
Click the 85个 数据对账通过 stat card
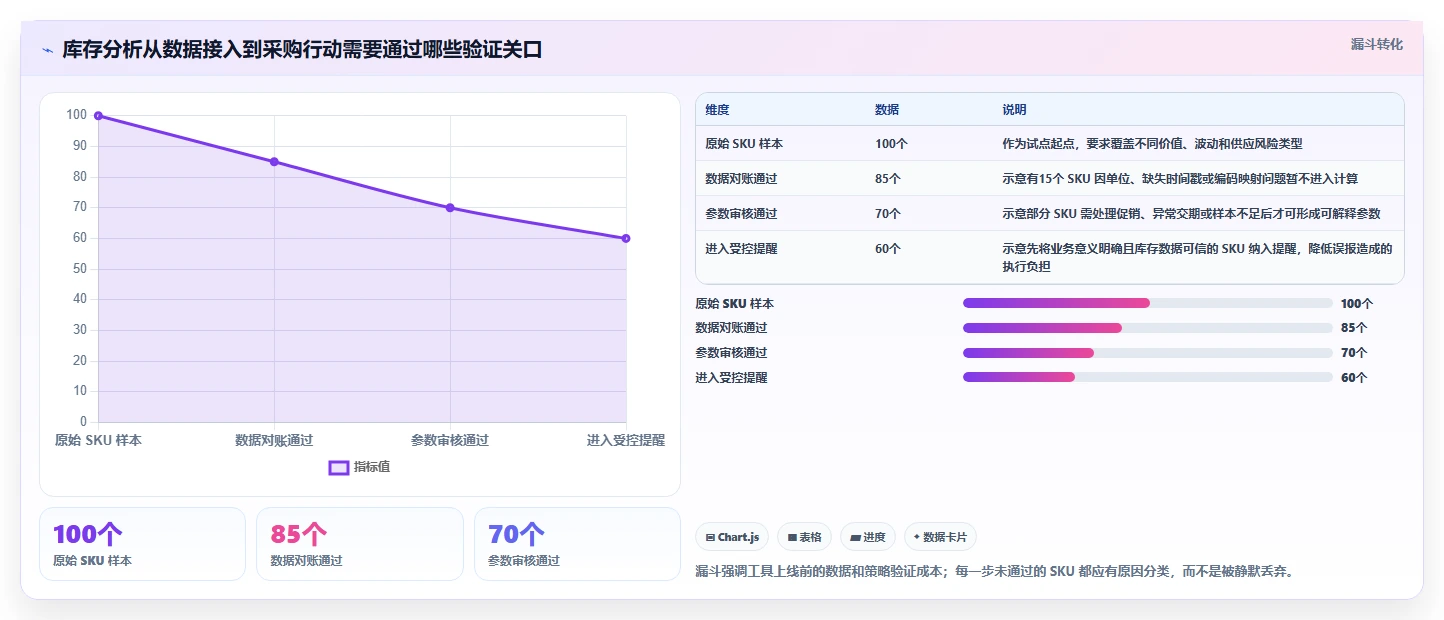[360, 544]
